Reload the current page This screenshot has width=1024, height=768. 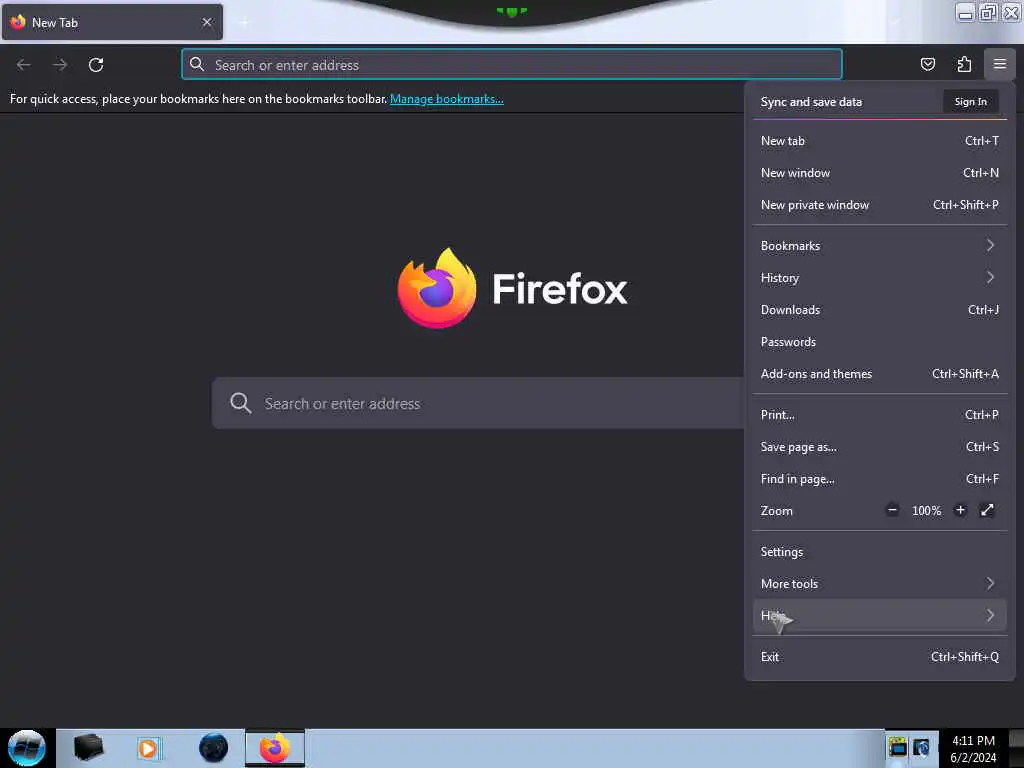(x=96, y=65)
